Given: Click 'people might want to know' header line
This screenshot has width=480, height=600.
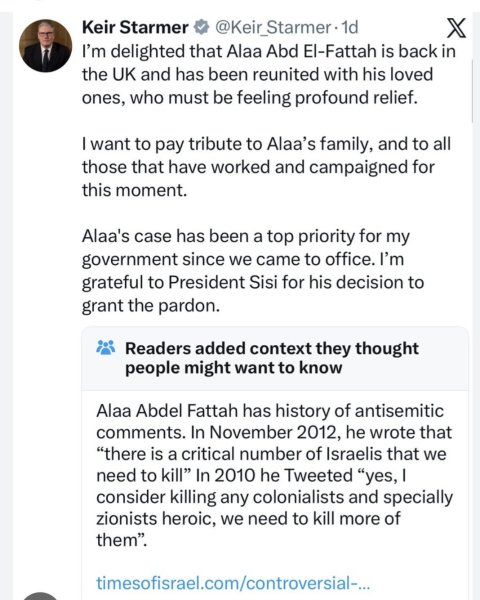Looking at the screenshot, I should [x=233, y=368].
